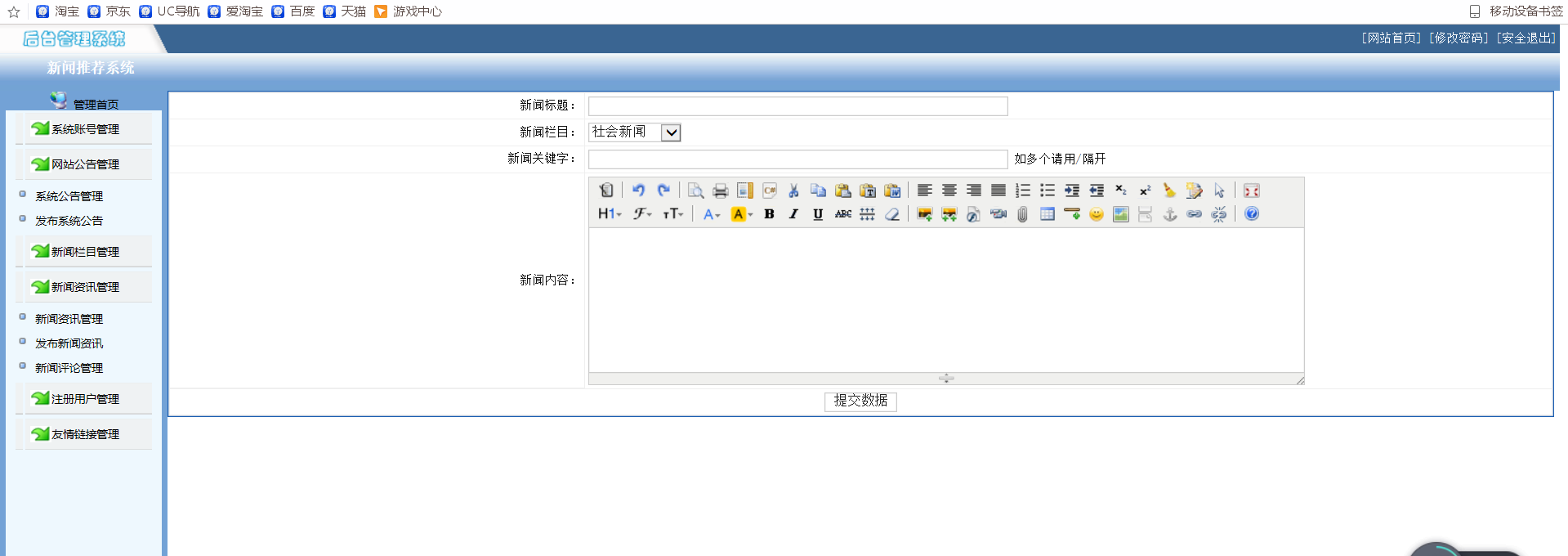This screenshot has width=1568, height=556.
Task: Insert hyperlink chain icon
Action: tap(1195, 214)
